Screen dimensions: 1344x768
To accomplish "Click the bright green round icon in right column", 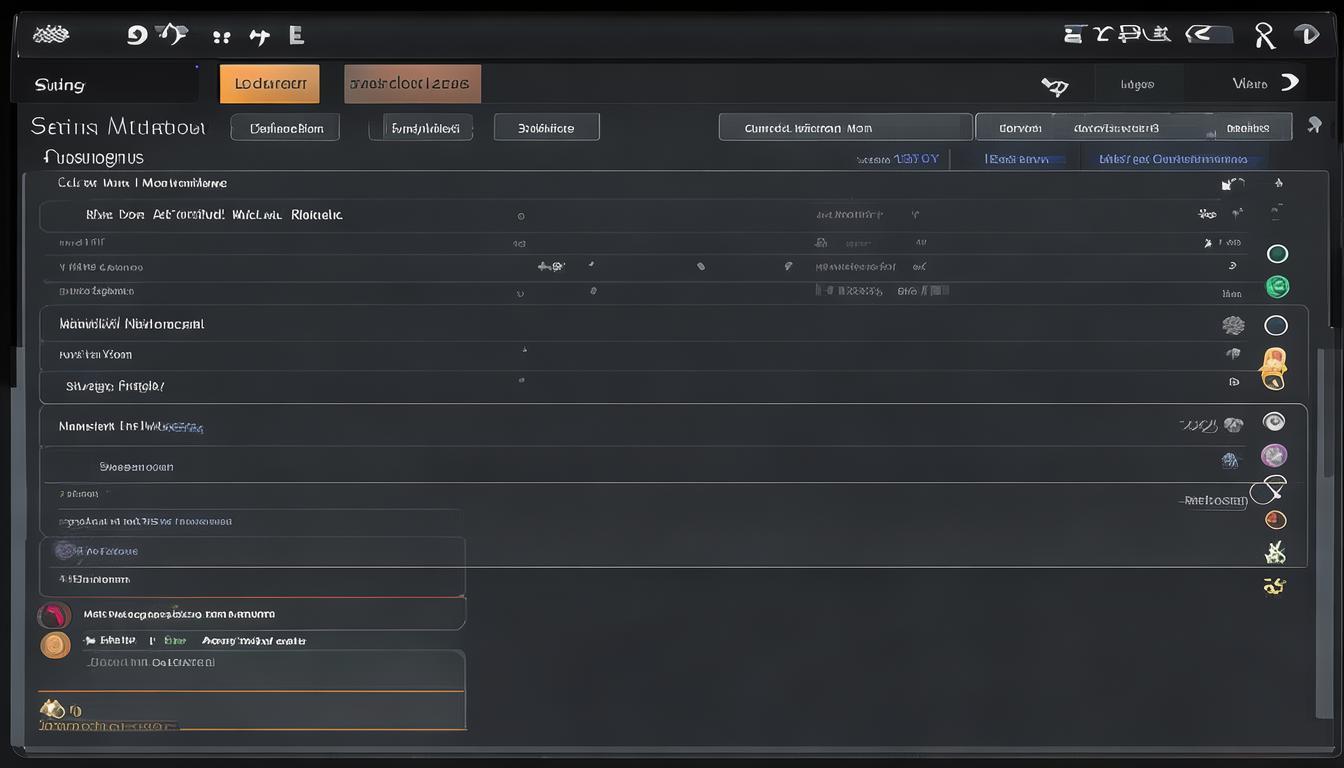I will pos(1277,287).
